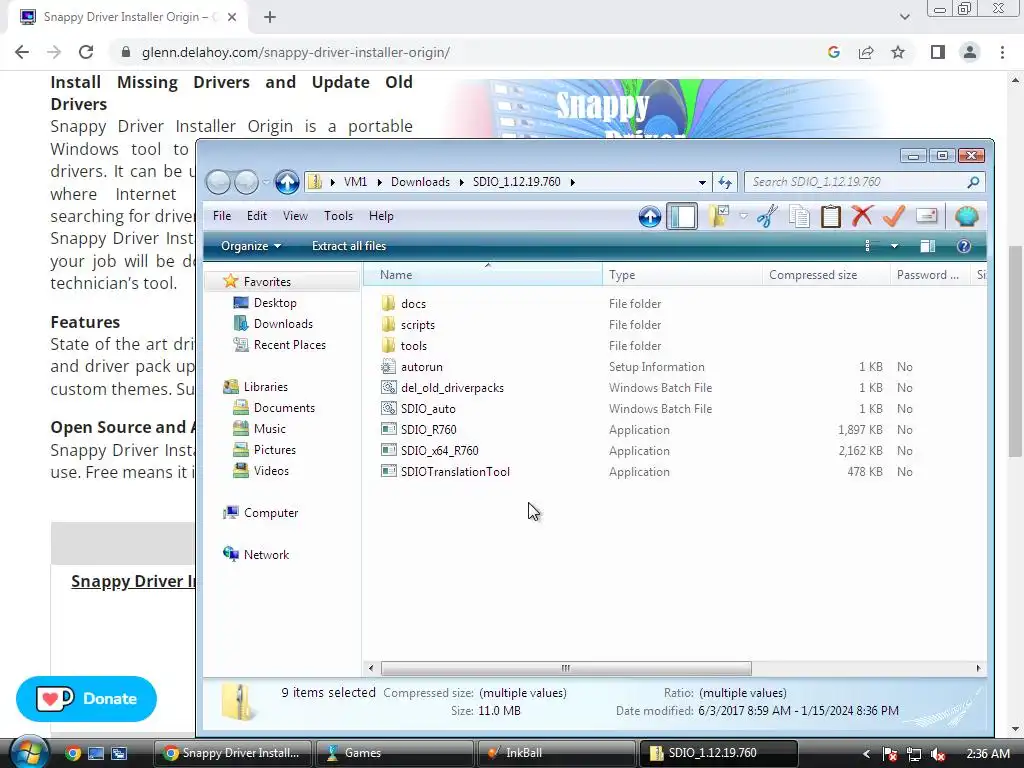Viewport: 1024px width, 768px height.
Task: Click the Donate button on the web page
Action: coord(86,699)
